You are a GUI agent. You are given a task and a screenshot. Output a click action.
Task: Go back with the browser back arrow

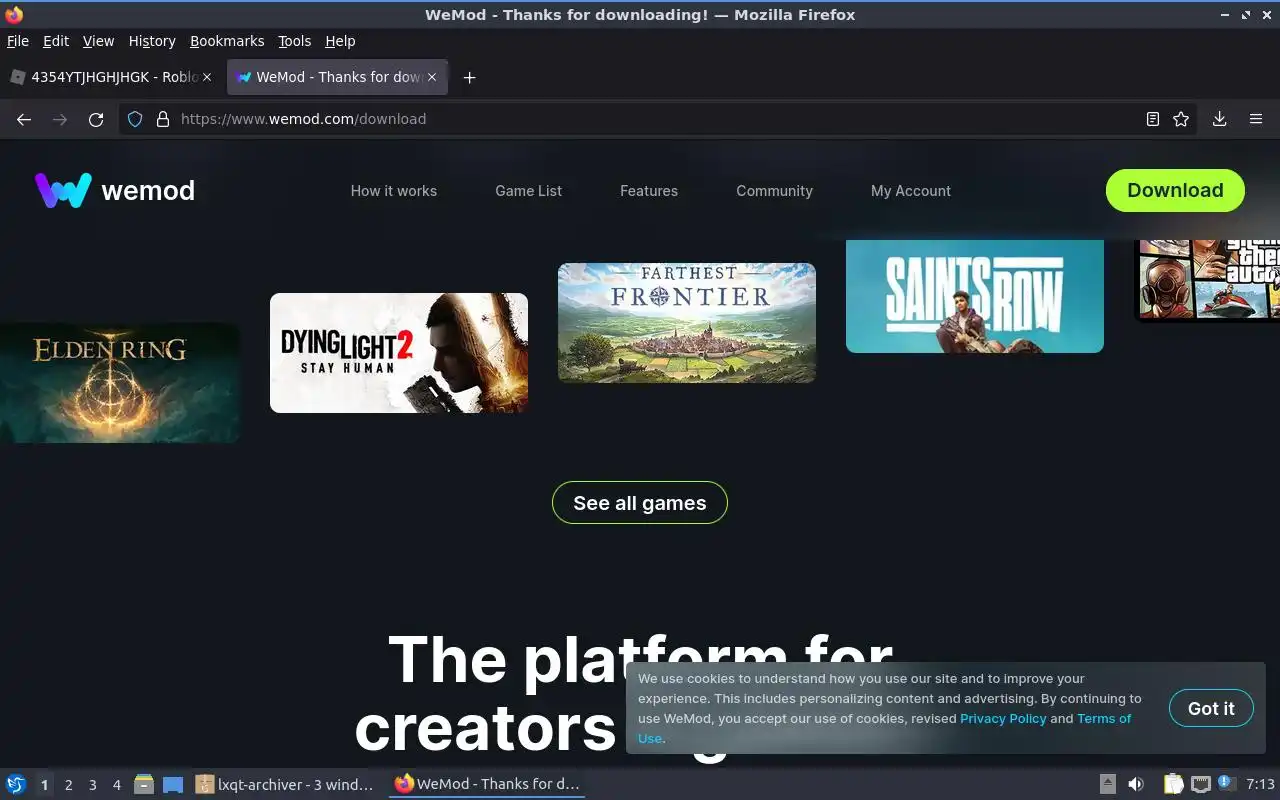(24, 119)
